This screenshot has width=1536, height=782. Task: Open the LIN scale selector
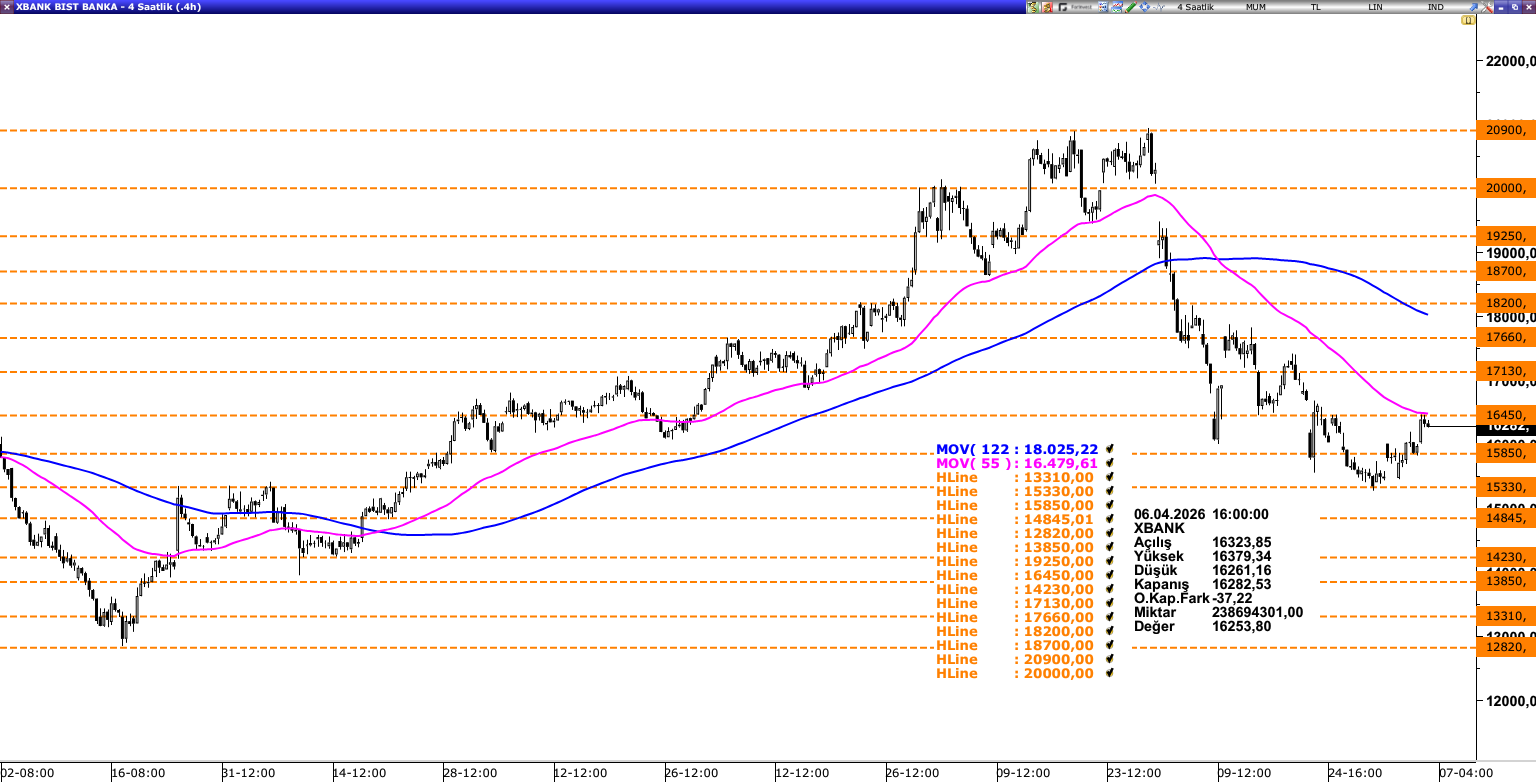click(x=1375, y=6)
